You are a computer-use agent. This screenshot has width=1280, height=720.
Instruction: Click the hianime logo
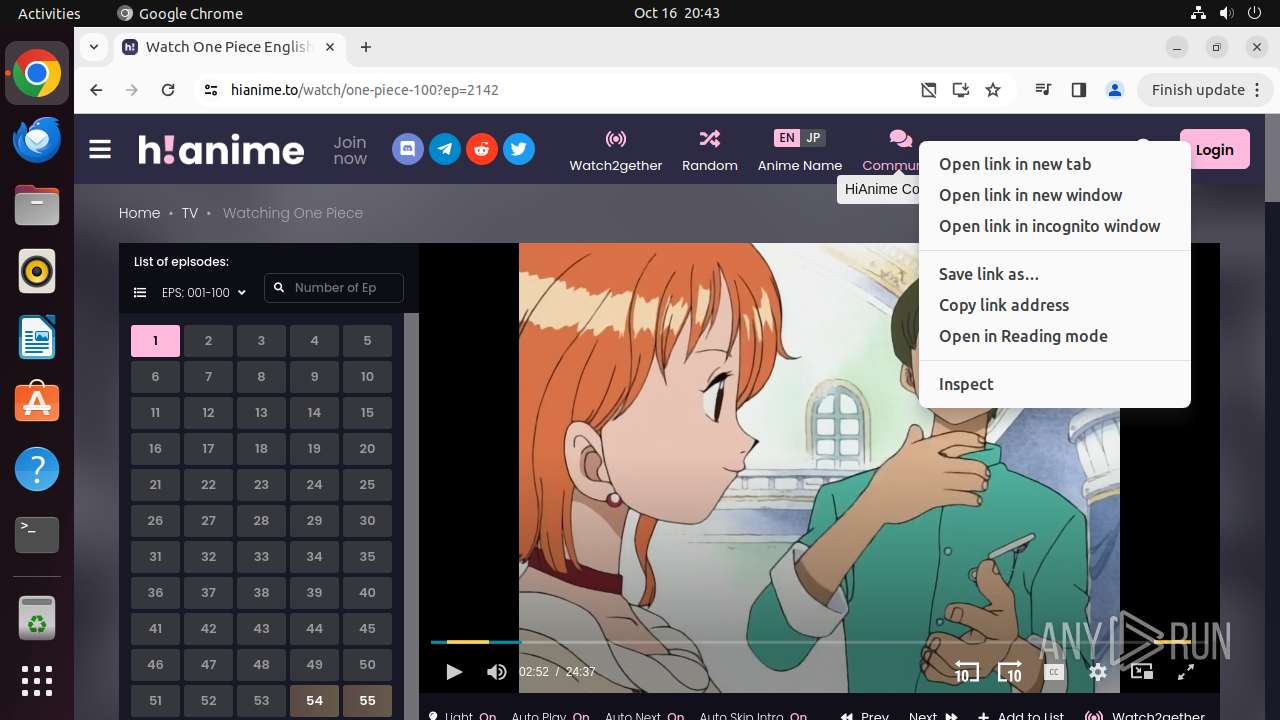coord(221,149)
